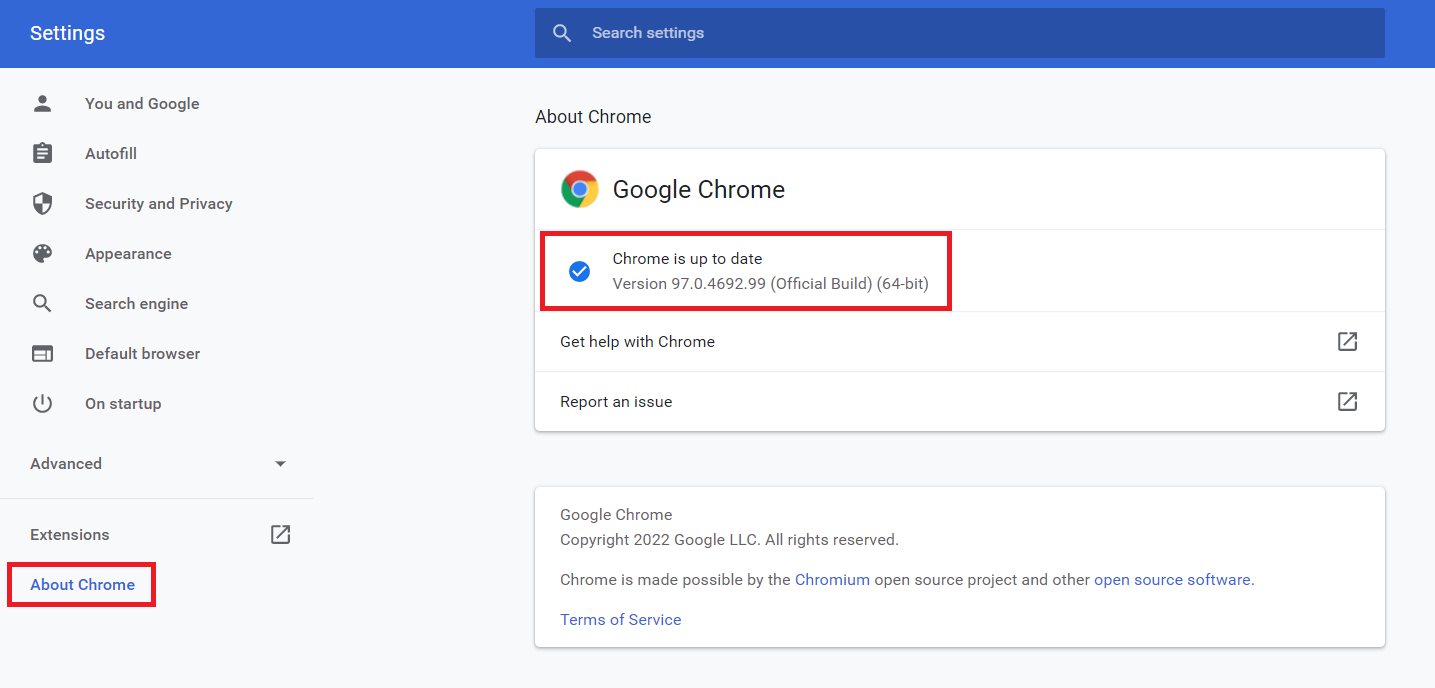1435x688 pixels.
Task: Open the Chromium project link
Action: pos(832,579)
